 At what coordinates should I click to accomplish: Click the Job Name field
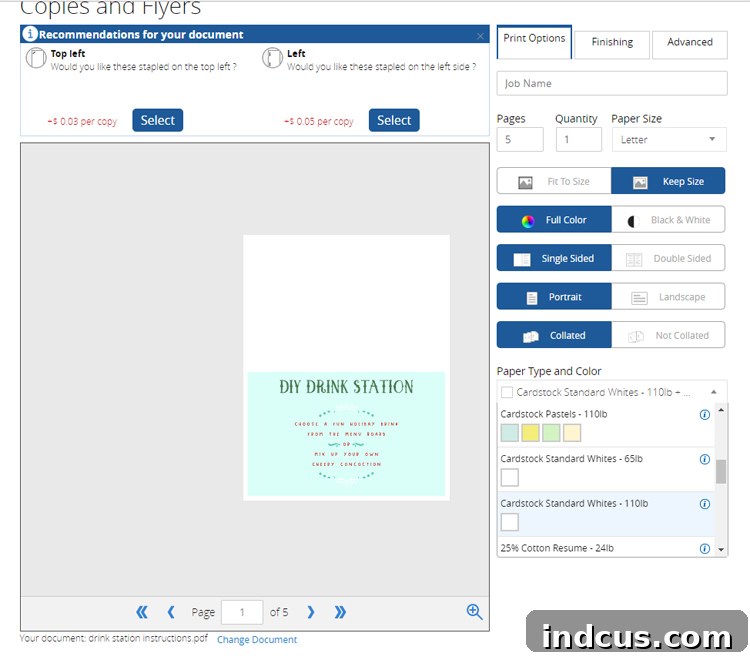click(x=612, y=83)
